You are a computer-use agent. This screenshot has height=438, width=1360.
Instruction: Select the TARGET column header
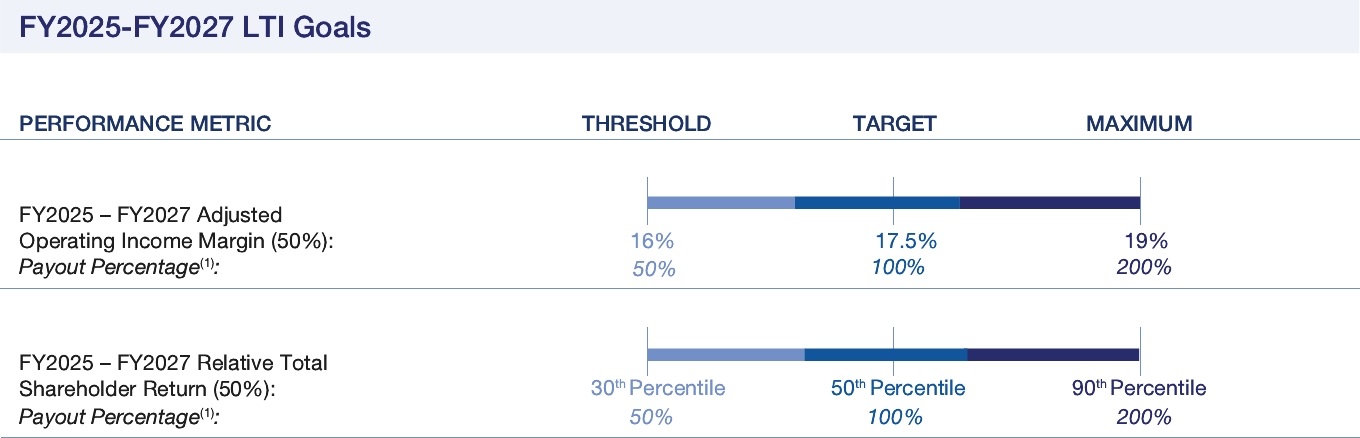click(x=894, y=124)
